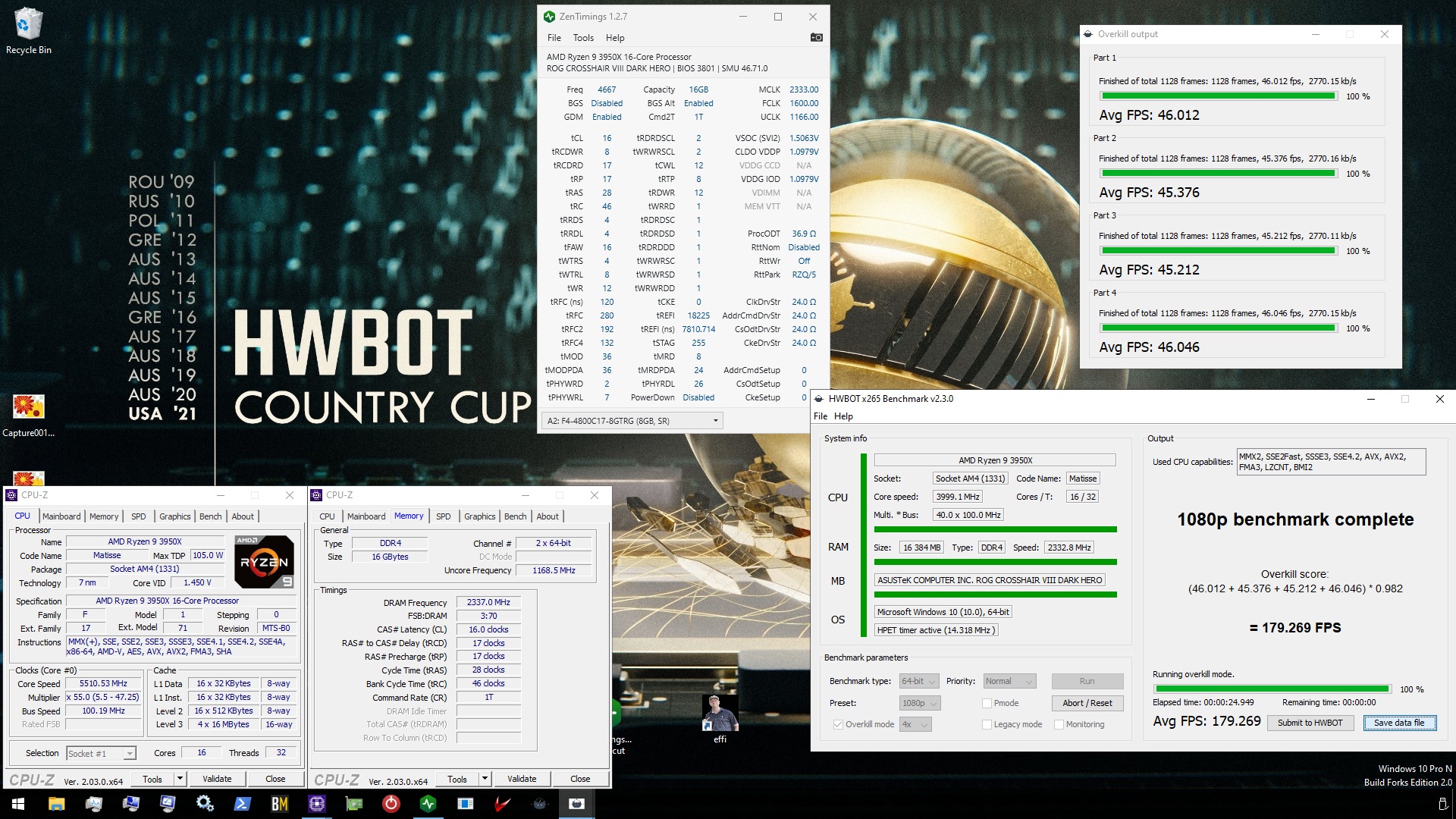Click the Part 4 green progress bar
Image resolution: width=1456 pixels, height=819 pixels.
click(1218, 328)
